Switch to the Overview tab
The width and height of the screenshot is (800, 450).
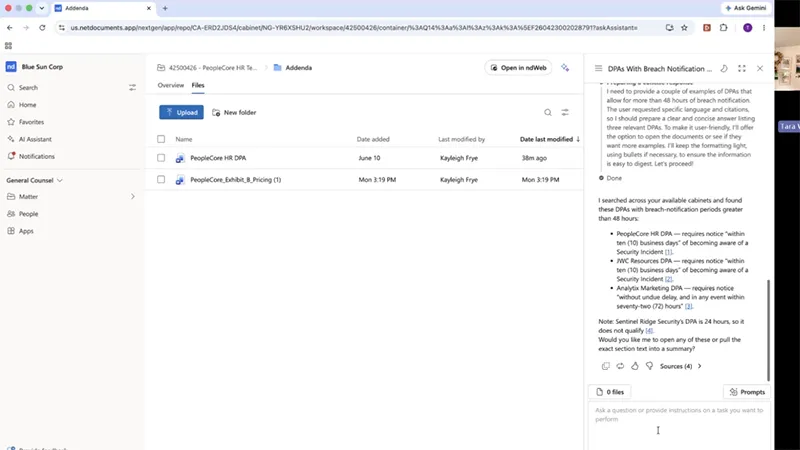[x=170, y=85]
